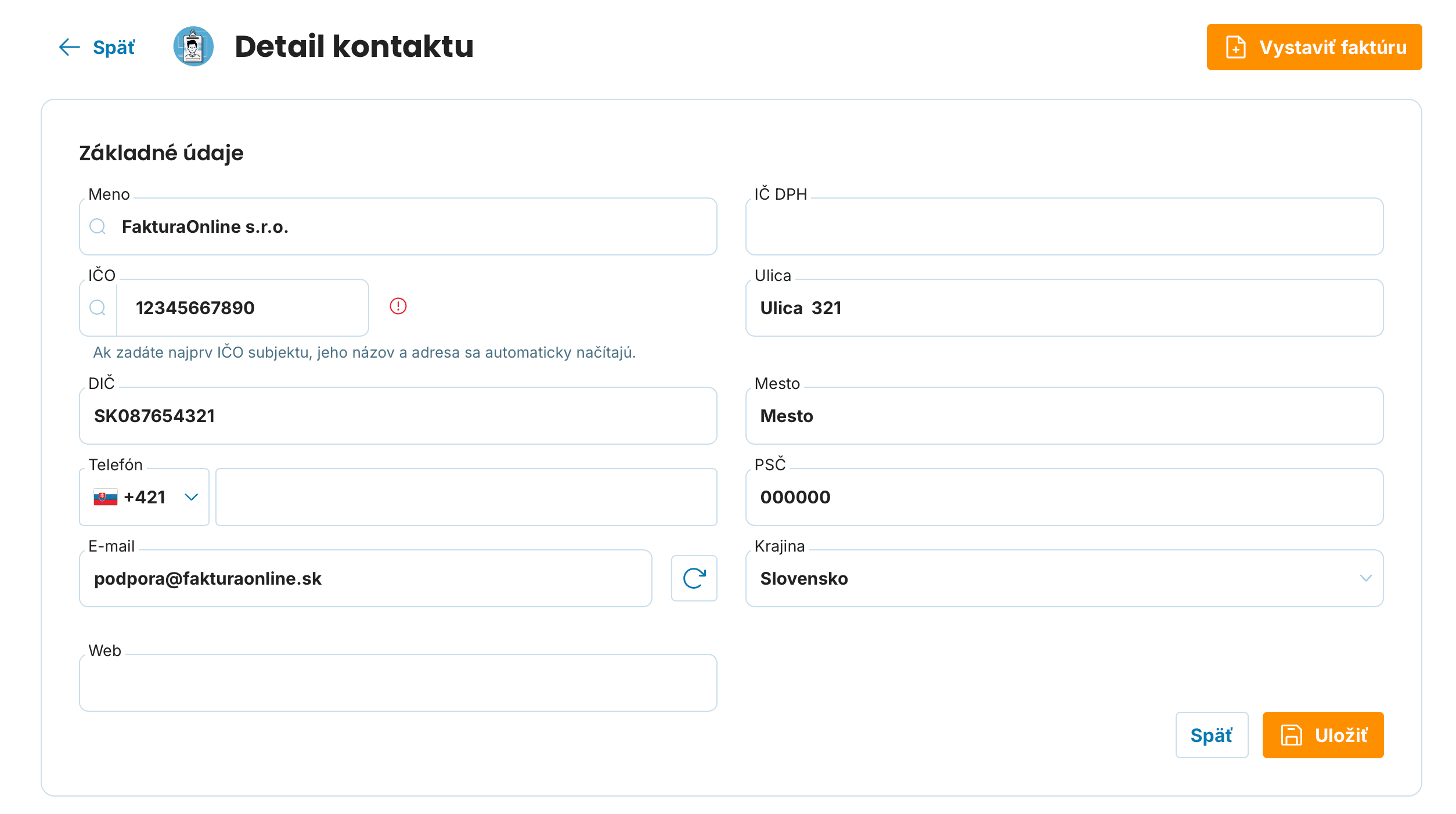Image resolution: width=1456 pixels, height=814 pixels.
Task: Click the floppy disk icon on Uložiť
Action: tap(1292, 735)
